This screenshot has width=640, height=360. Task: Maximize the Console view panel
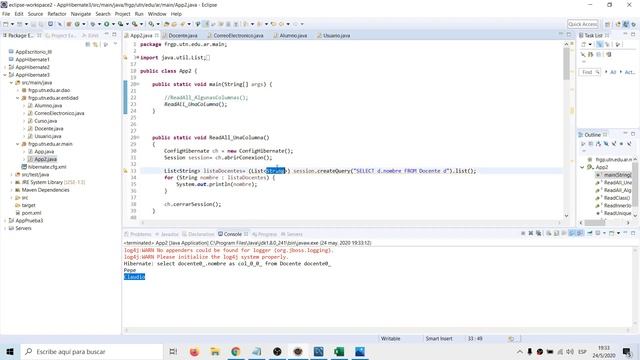[x=633, y=233]
